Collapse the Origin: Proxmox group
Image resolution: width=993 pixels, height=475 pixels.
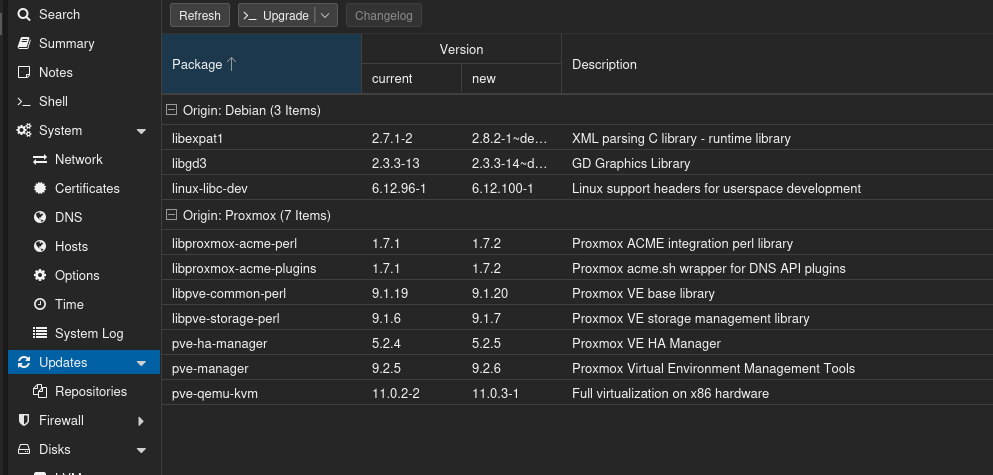point(170,215)
